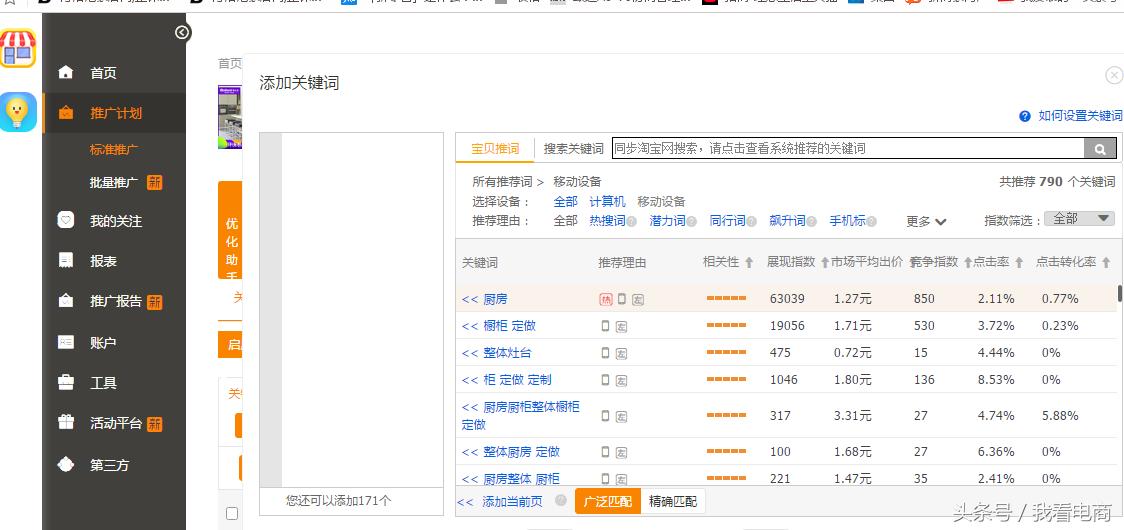Select 精确匹配 match mode
1124x530 pixels.
672,501
